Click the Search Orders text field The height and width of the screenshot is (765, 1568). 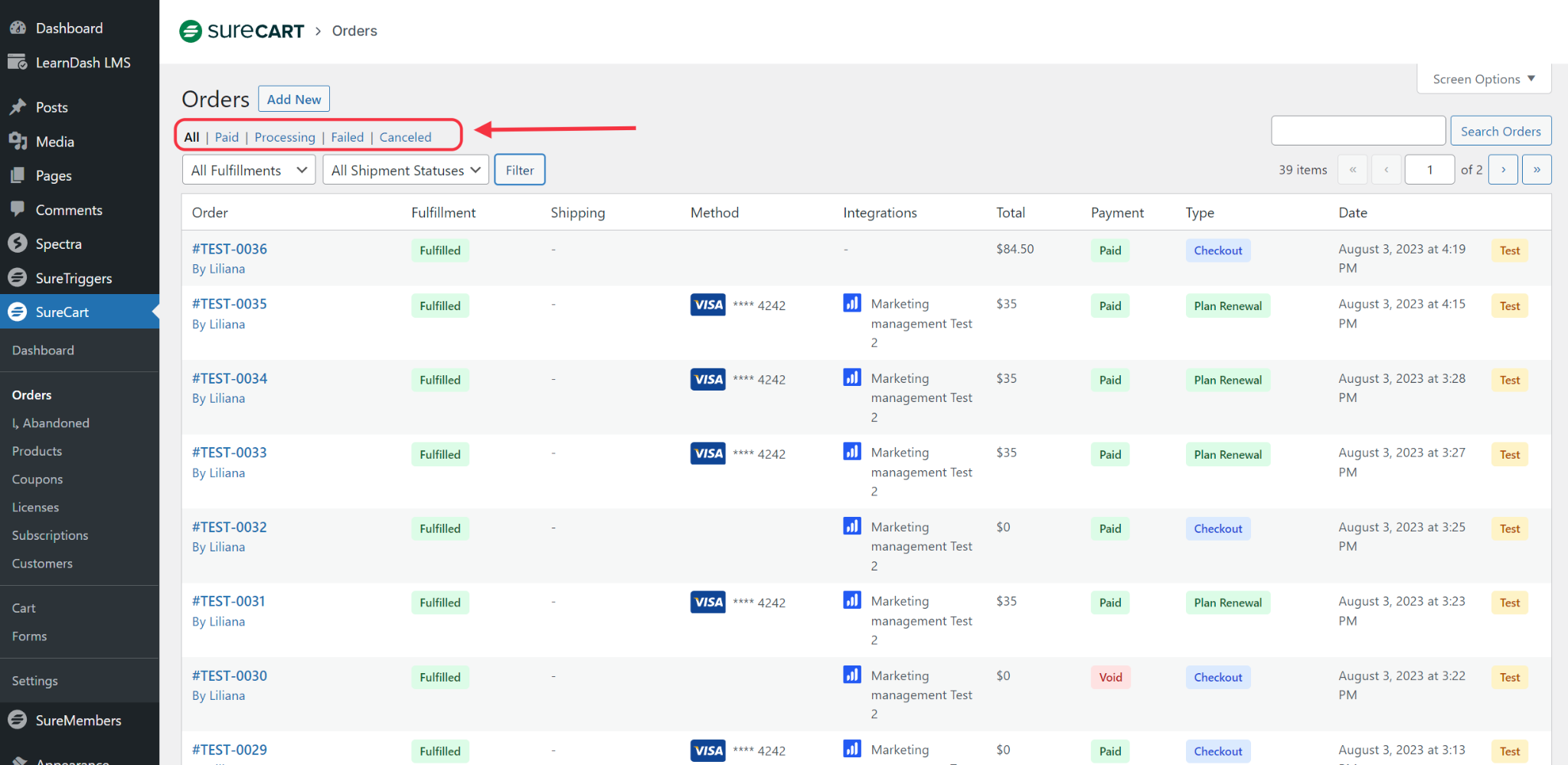coord(1357,131)
